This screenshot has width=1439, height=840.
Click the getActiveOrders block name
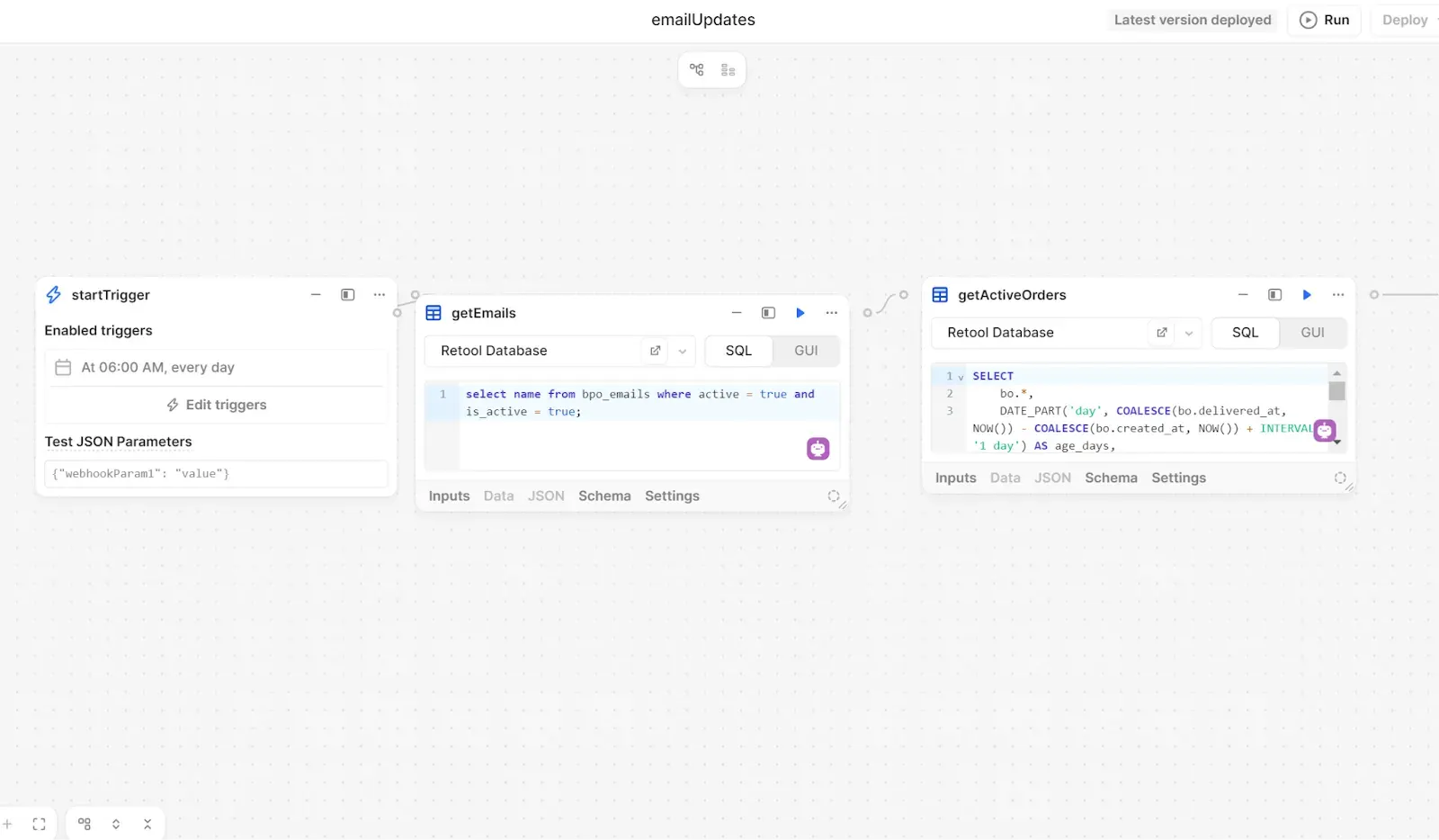[x=1012, y=295]
